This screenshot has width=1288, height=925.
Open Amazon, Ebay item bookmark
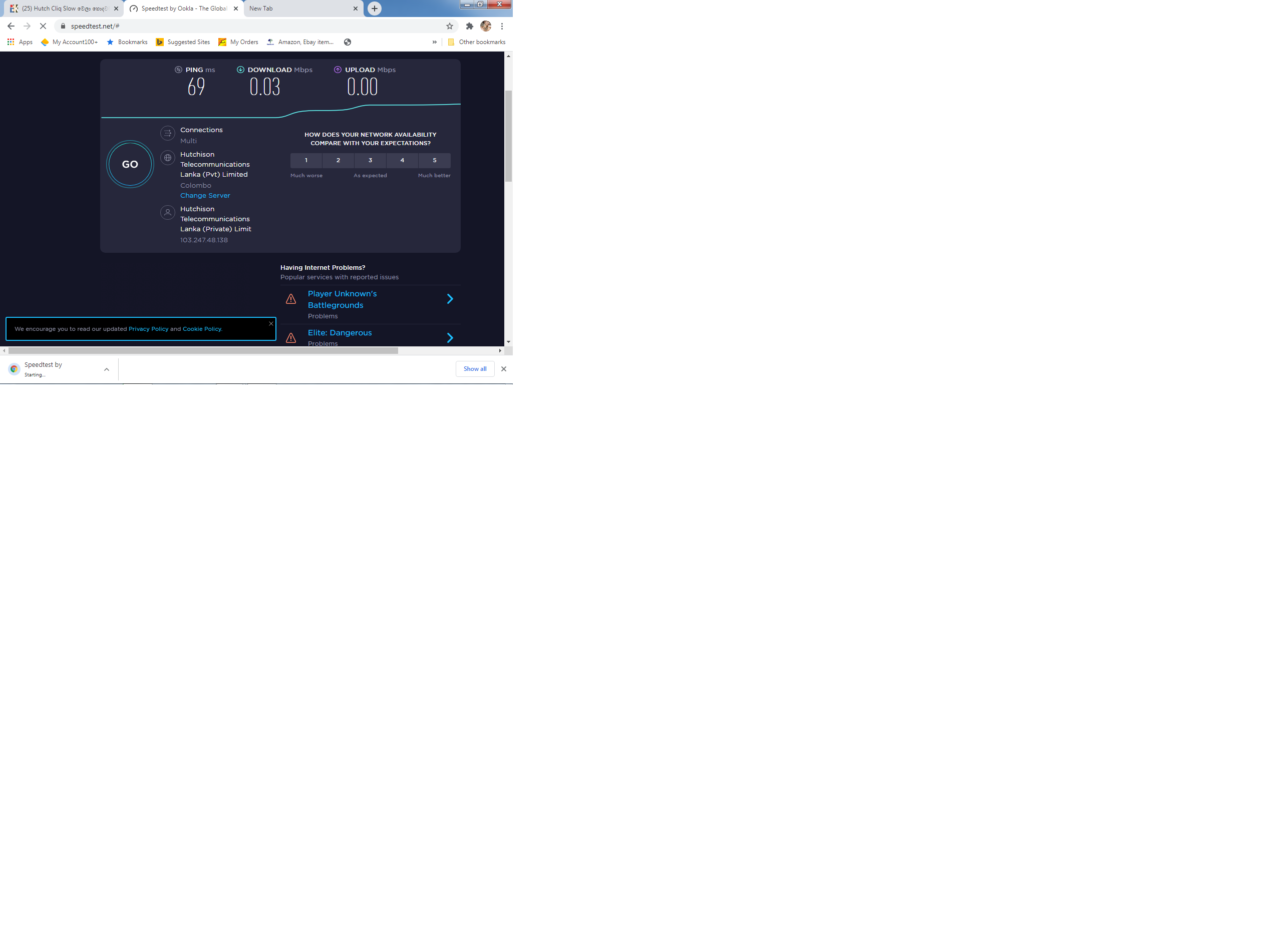[300, 42]
